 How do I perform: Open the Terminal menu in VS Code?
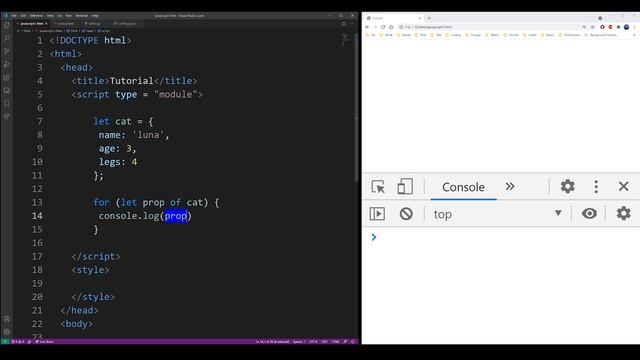82,16
